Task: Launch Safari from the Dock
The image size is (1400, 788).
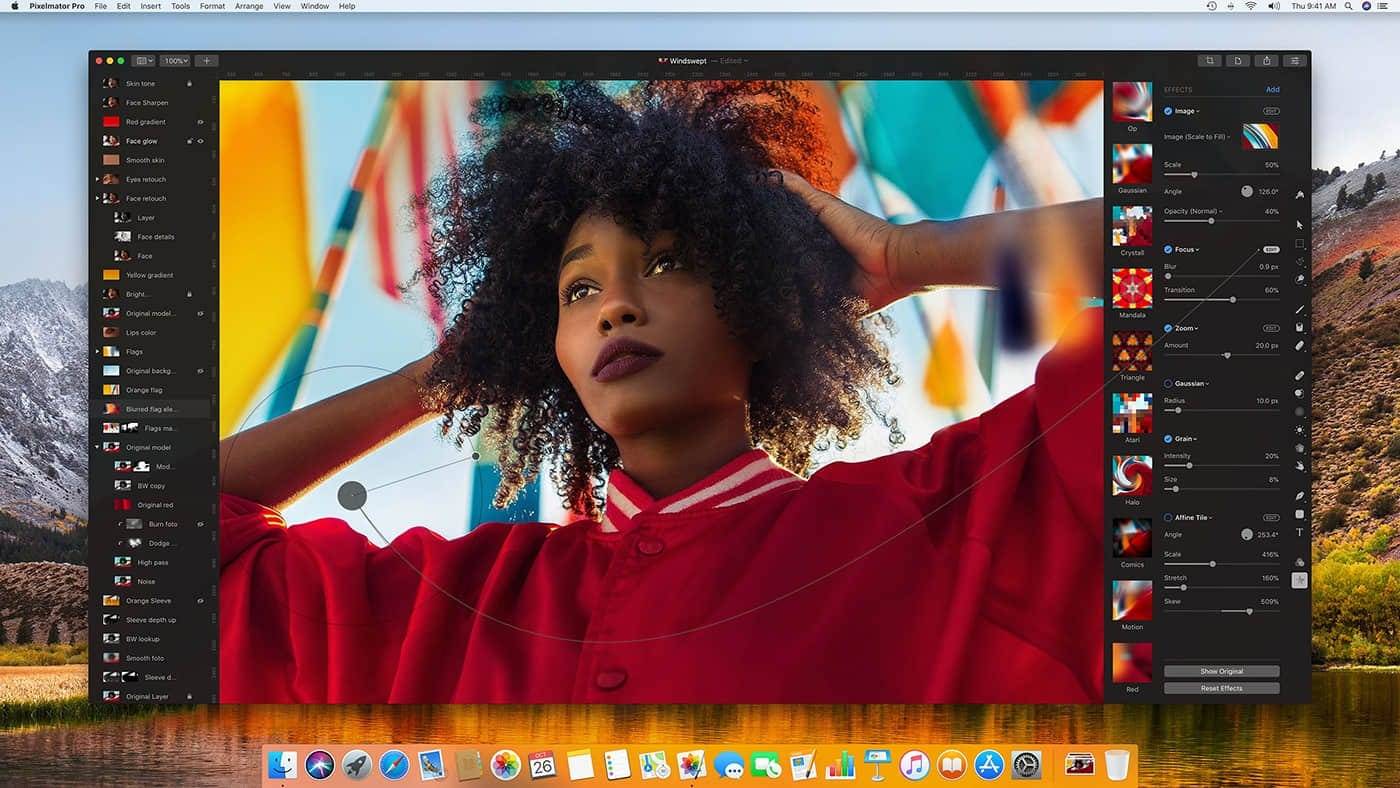Action: point(394,765)
